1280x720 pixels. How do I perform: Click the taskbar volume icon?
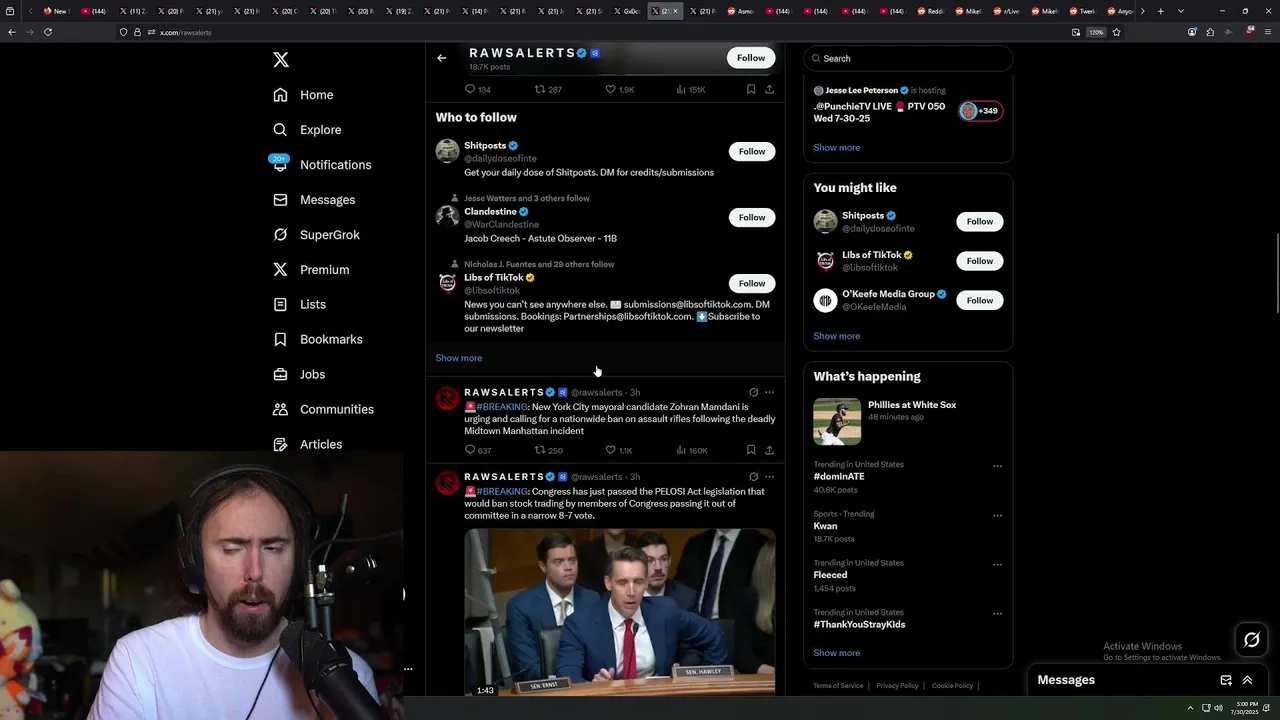point(1218,708)
